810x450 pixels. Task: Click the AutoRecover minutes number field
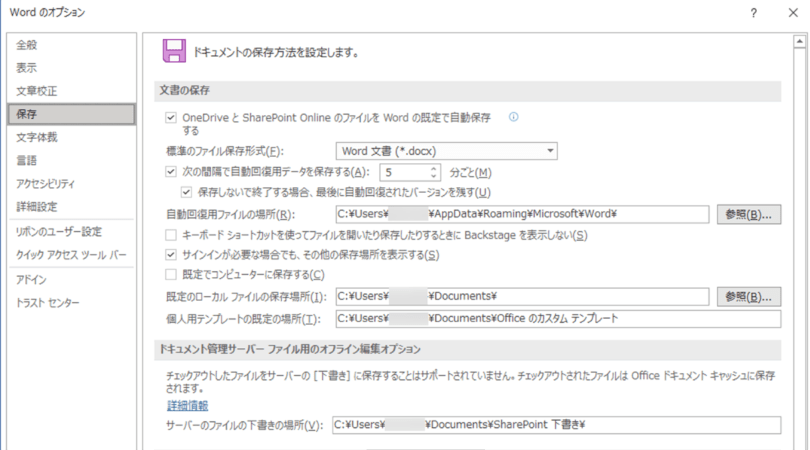pyautogui.click(x=404, y=172)
